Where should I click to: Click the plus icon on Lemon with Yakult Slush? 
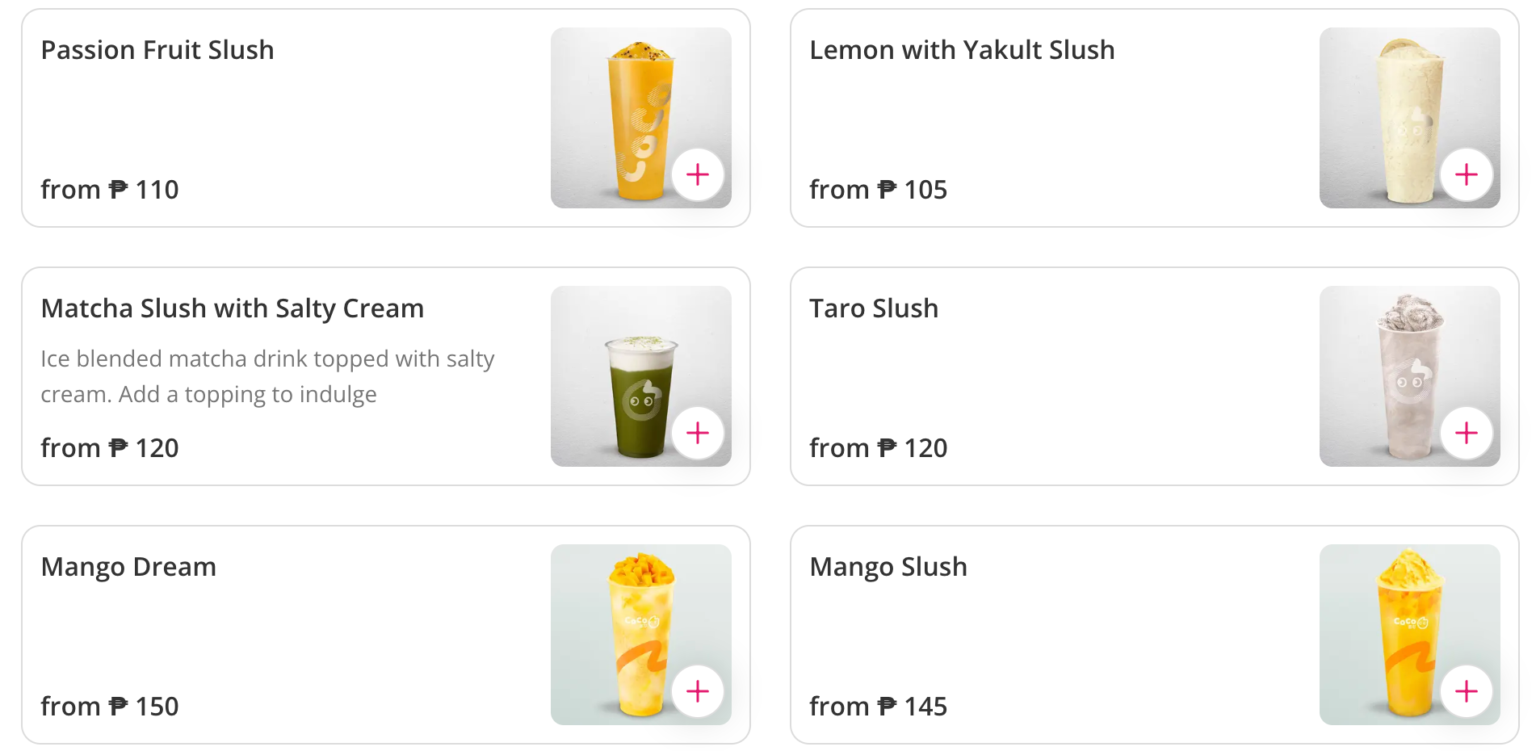pyautogui.click(x=1466, y=174)
